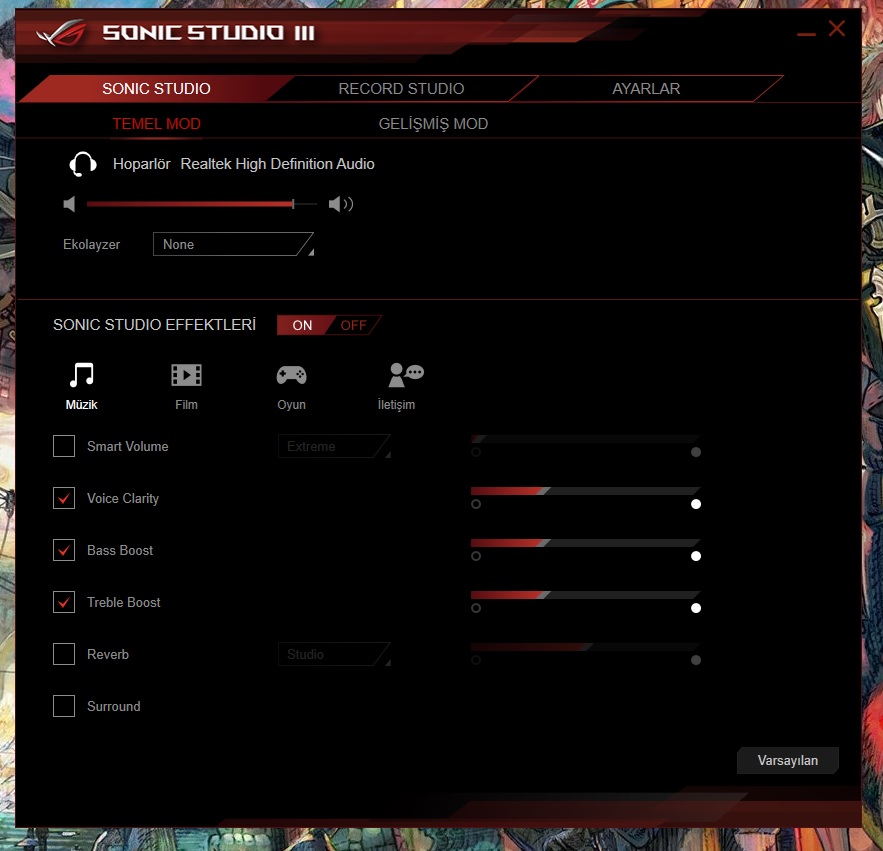883x851 pixels.
Task: Click the Realtek High Definition Audio label
Action: coord(277,164)
